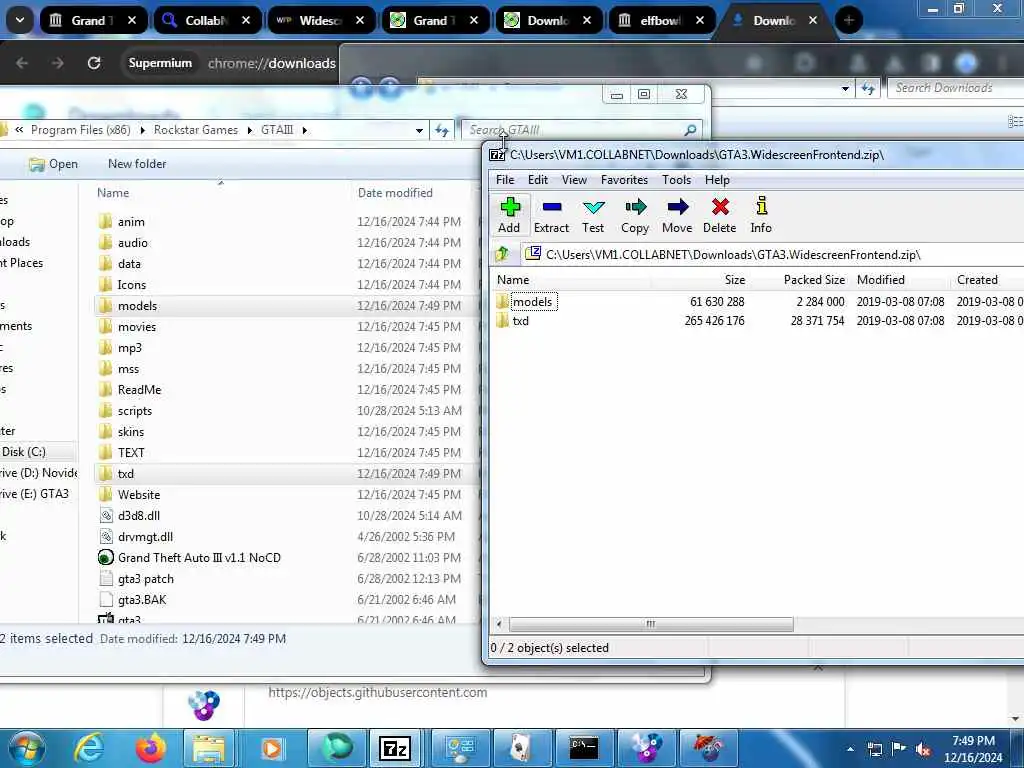This screenshot has width=1024, height=768.
Task: Expand arrow after GTAIII breadcrumb
Action: point(305,130)
